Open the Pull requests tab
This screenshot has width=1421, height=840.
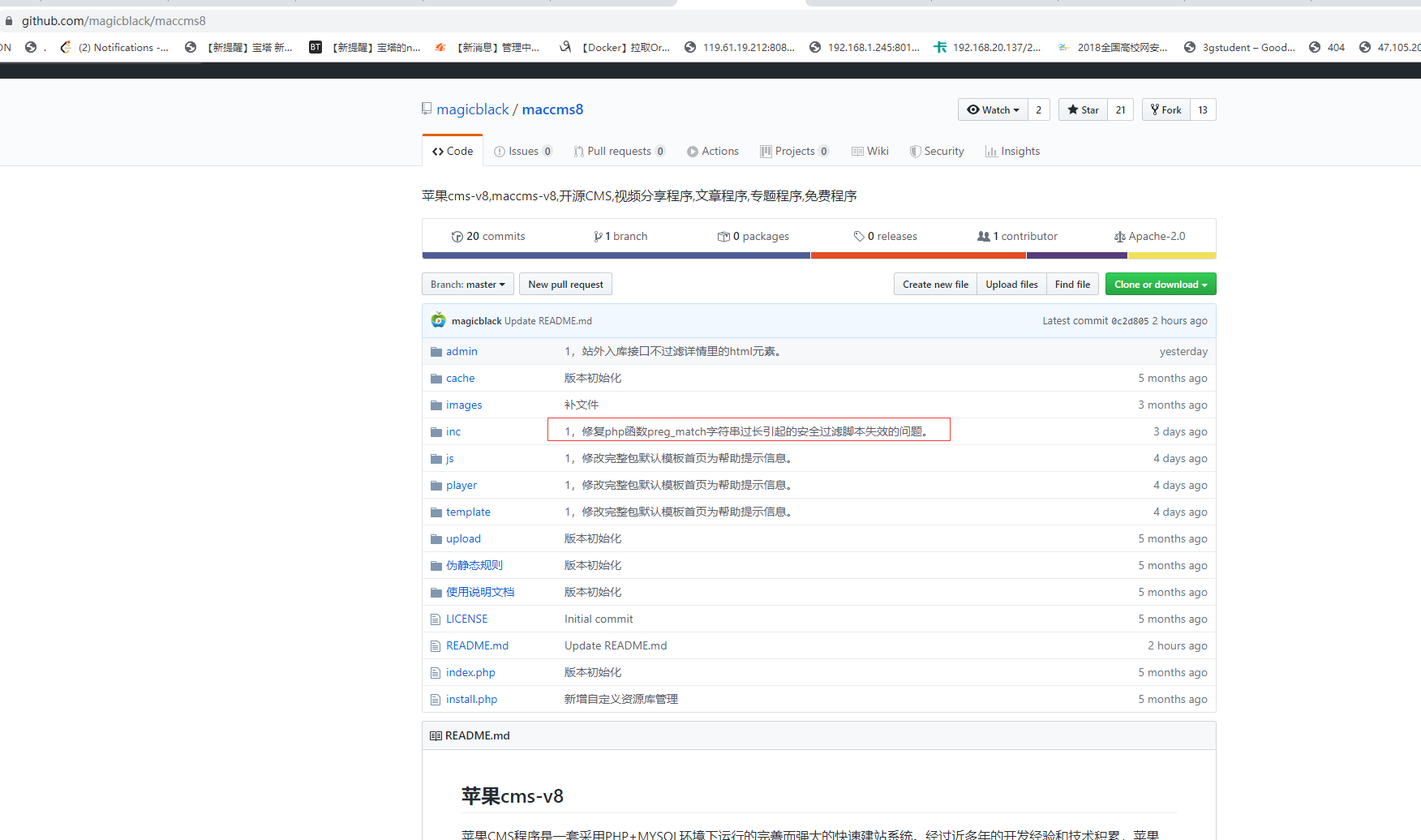click(x=620, y=152)
